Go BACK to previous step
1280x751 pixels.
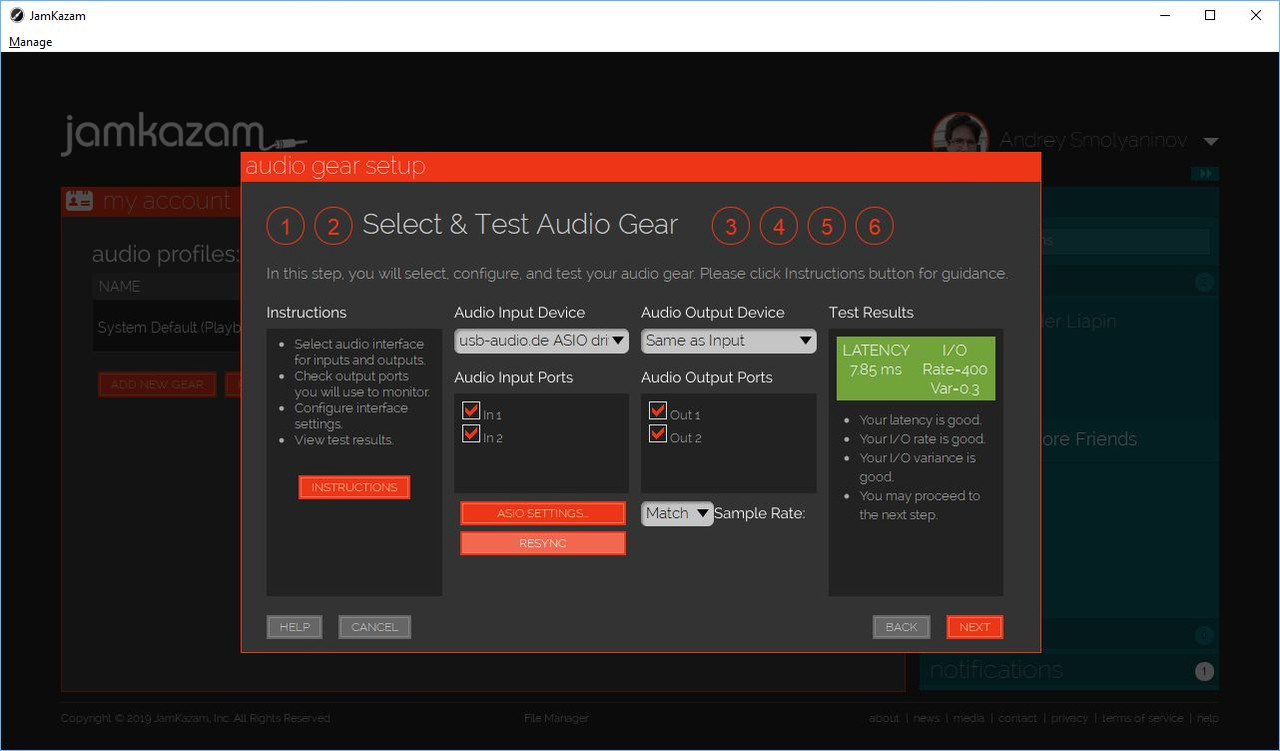click(901, 627)
